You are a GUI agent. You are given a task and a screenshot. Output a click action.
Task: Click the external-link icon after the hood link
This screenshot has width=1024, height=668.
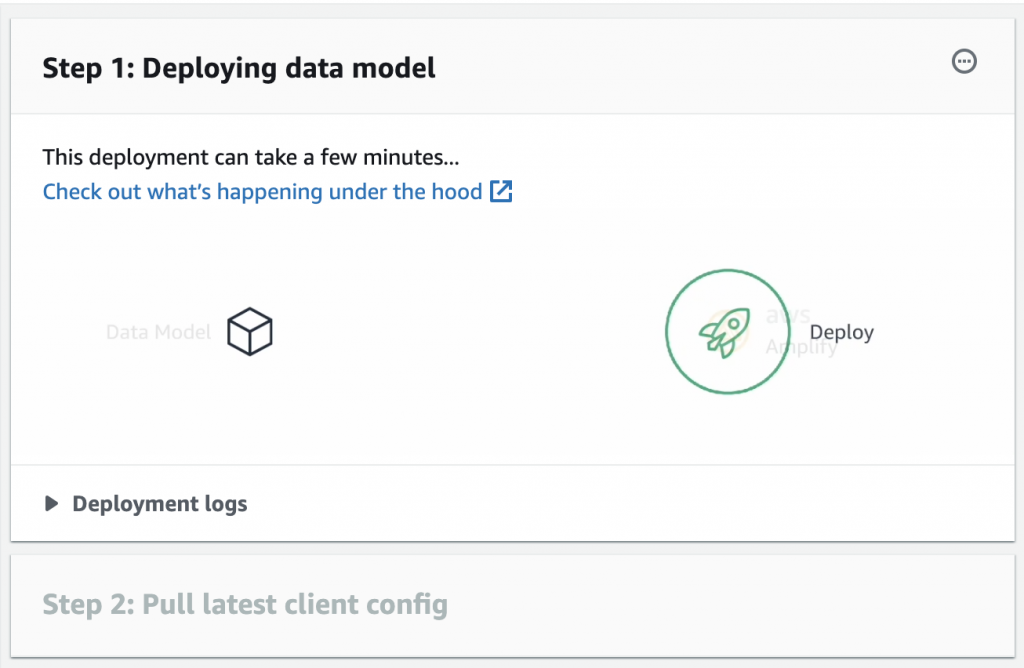[501, 191]
